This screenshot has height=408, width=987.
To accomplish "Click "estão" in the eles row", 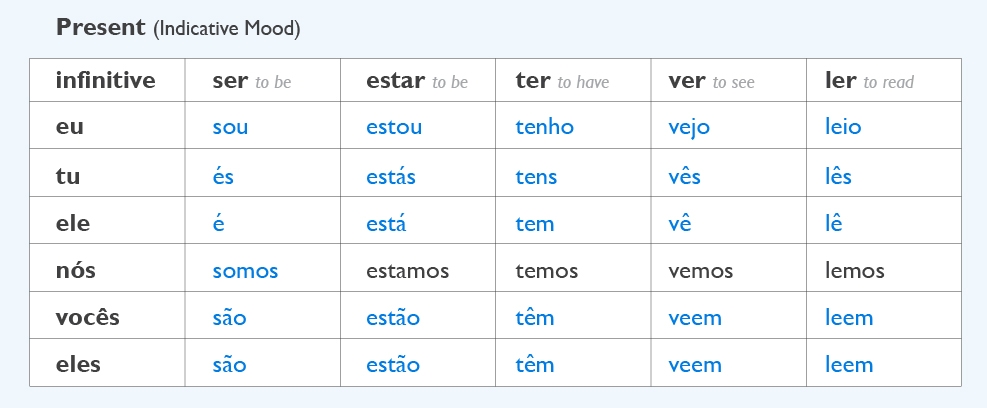I will pos(393,365).
